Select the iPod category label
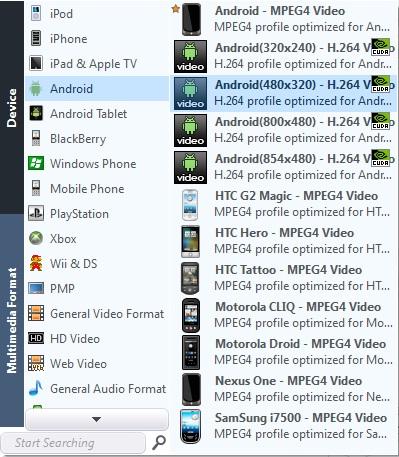The height and width of the screenshot is (457, 399). pyautogui.click(x=61, y=14)
